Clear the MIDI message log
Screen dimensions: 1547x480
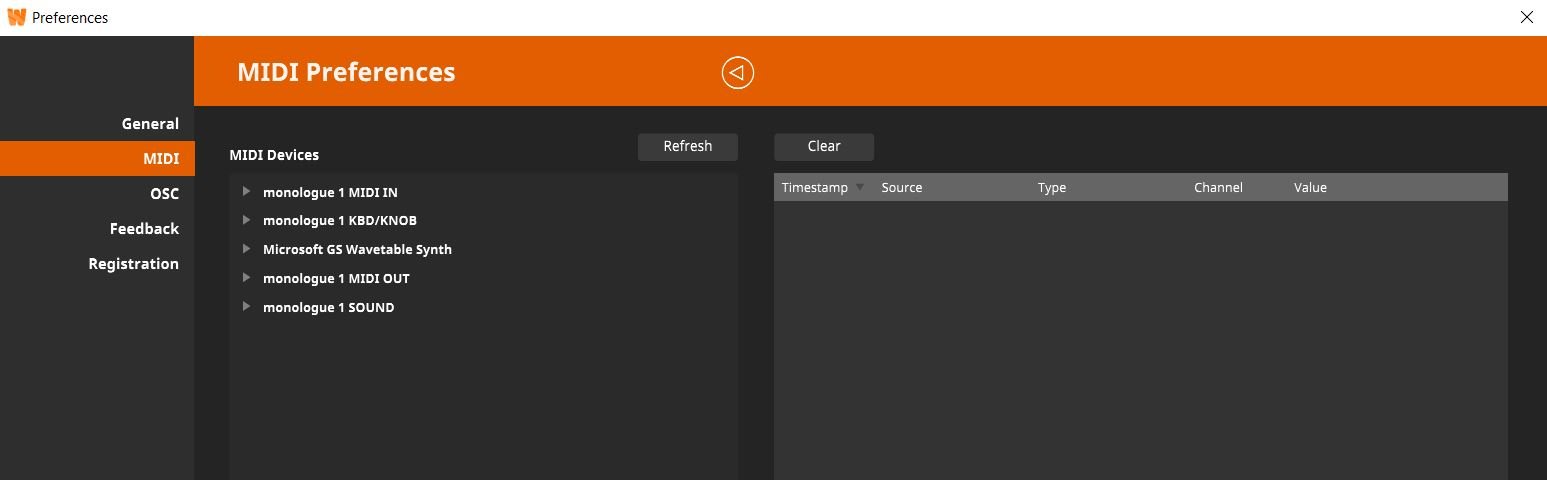(823, 146)
